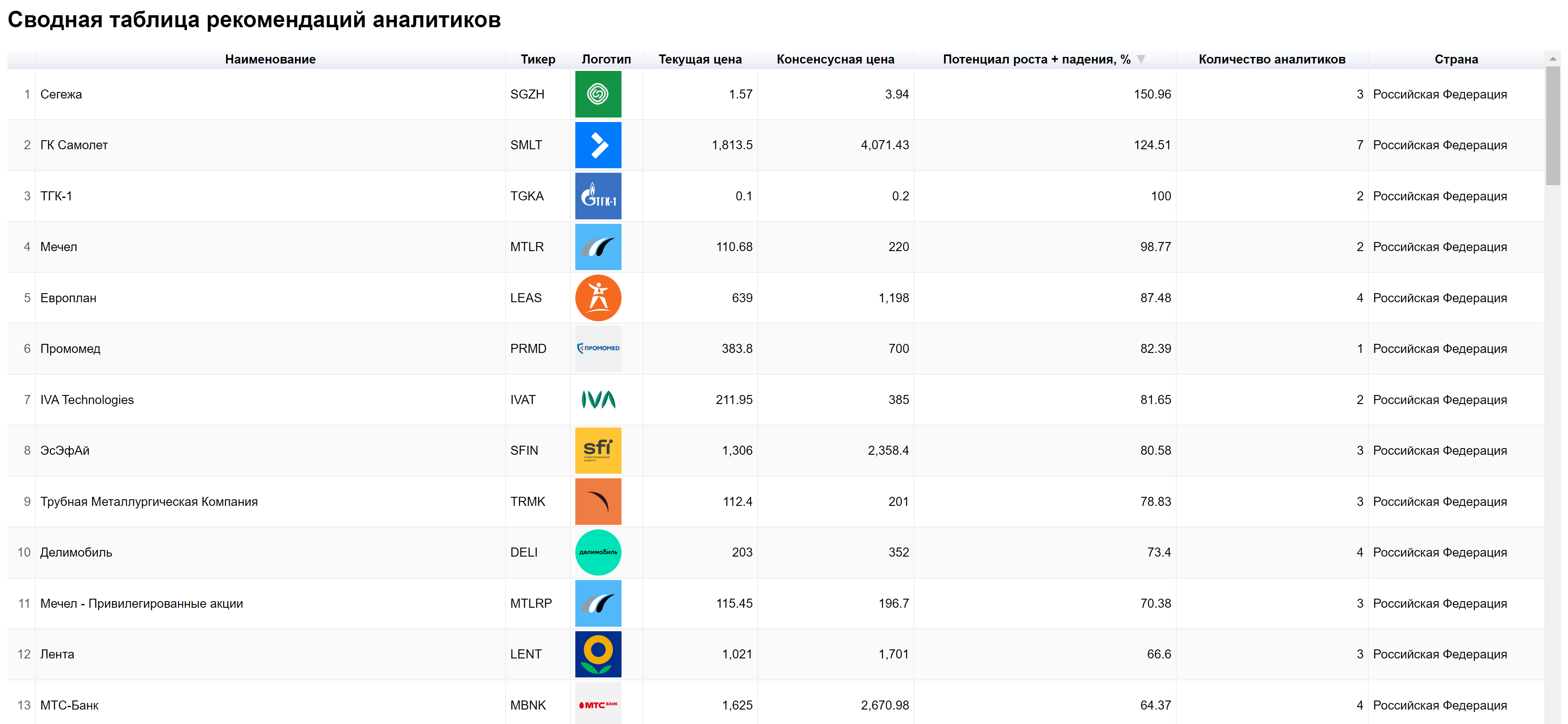
Task: Click the scrollbar up arrow
Action: point(1553,59)
